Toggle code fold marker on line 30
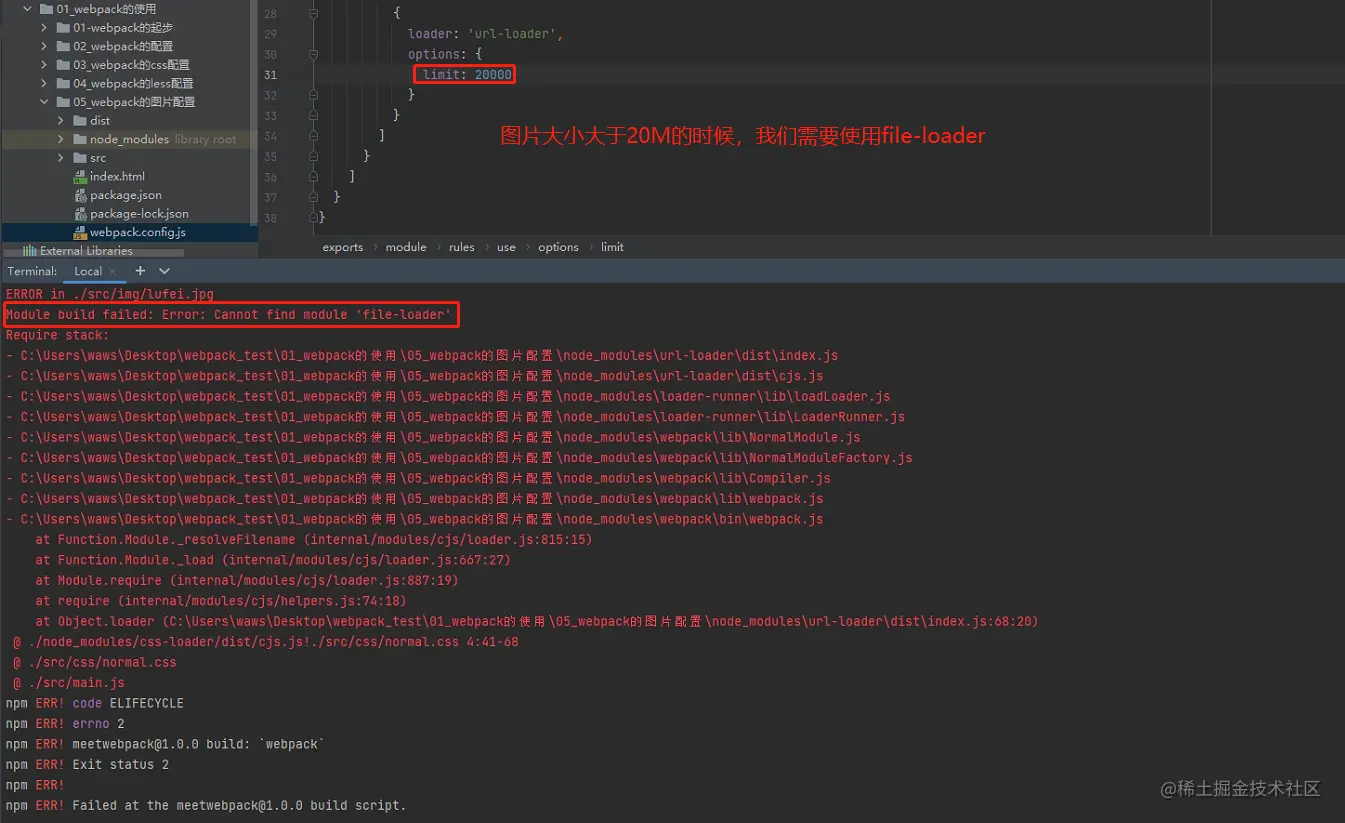The width and height of the screenshot is (1345, 823). pos(313,54)
